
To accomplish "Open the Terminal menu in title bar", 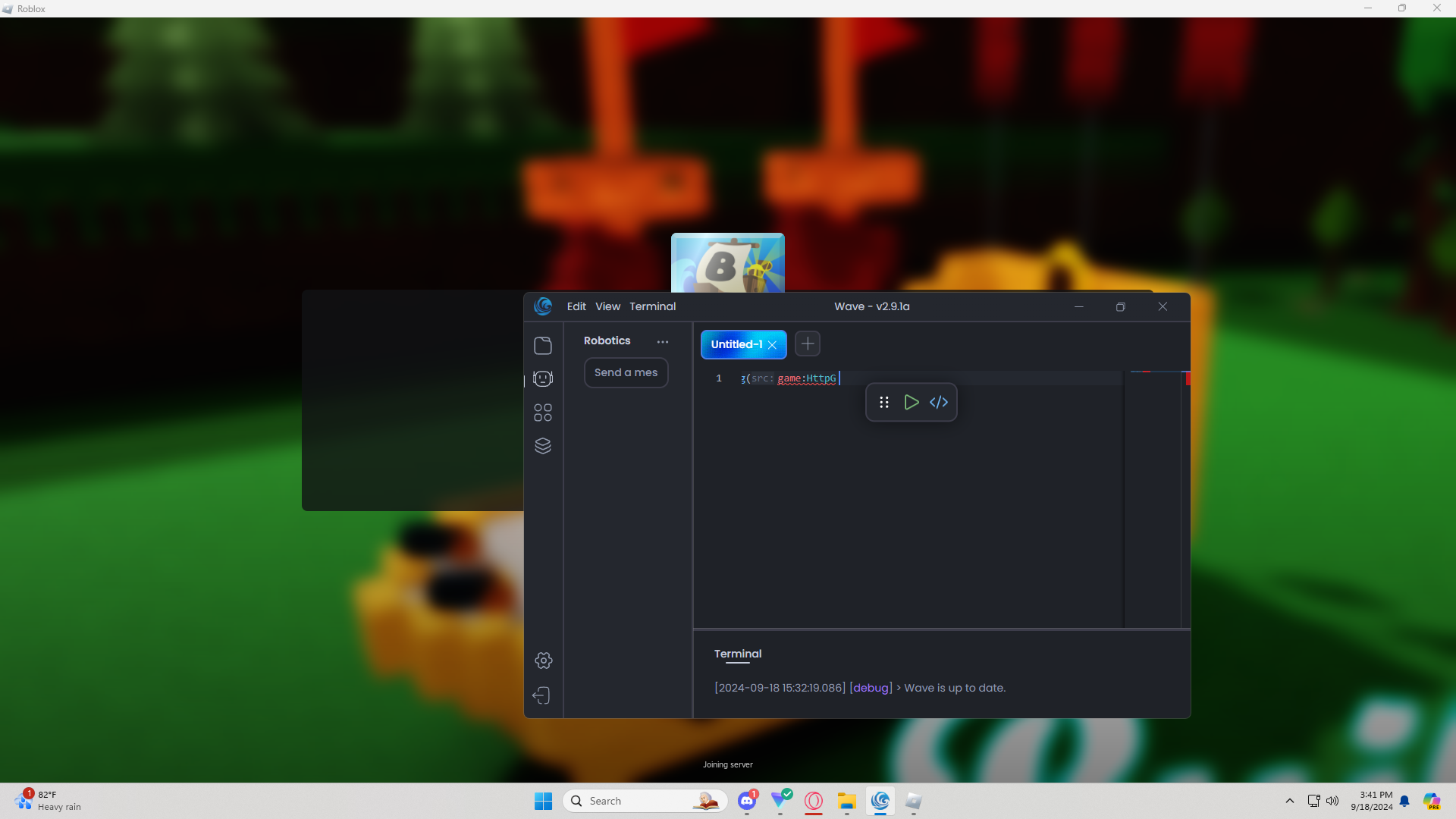I will pyautogui.click(x=652, y=306).
